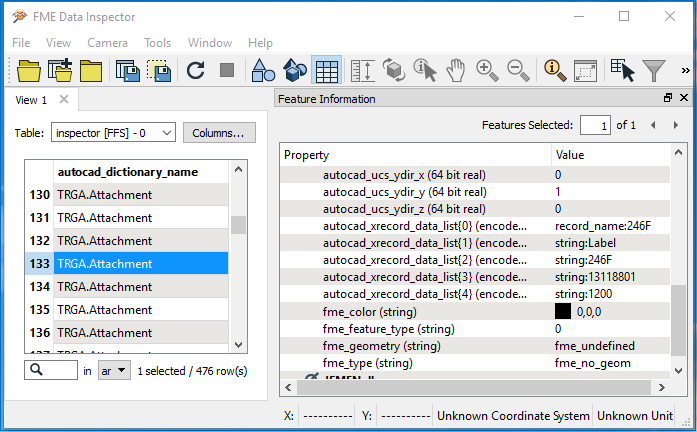Click the fme_geometry (string) property
This screenshot has height=432, width=697.
click(x=382, y=346)
